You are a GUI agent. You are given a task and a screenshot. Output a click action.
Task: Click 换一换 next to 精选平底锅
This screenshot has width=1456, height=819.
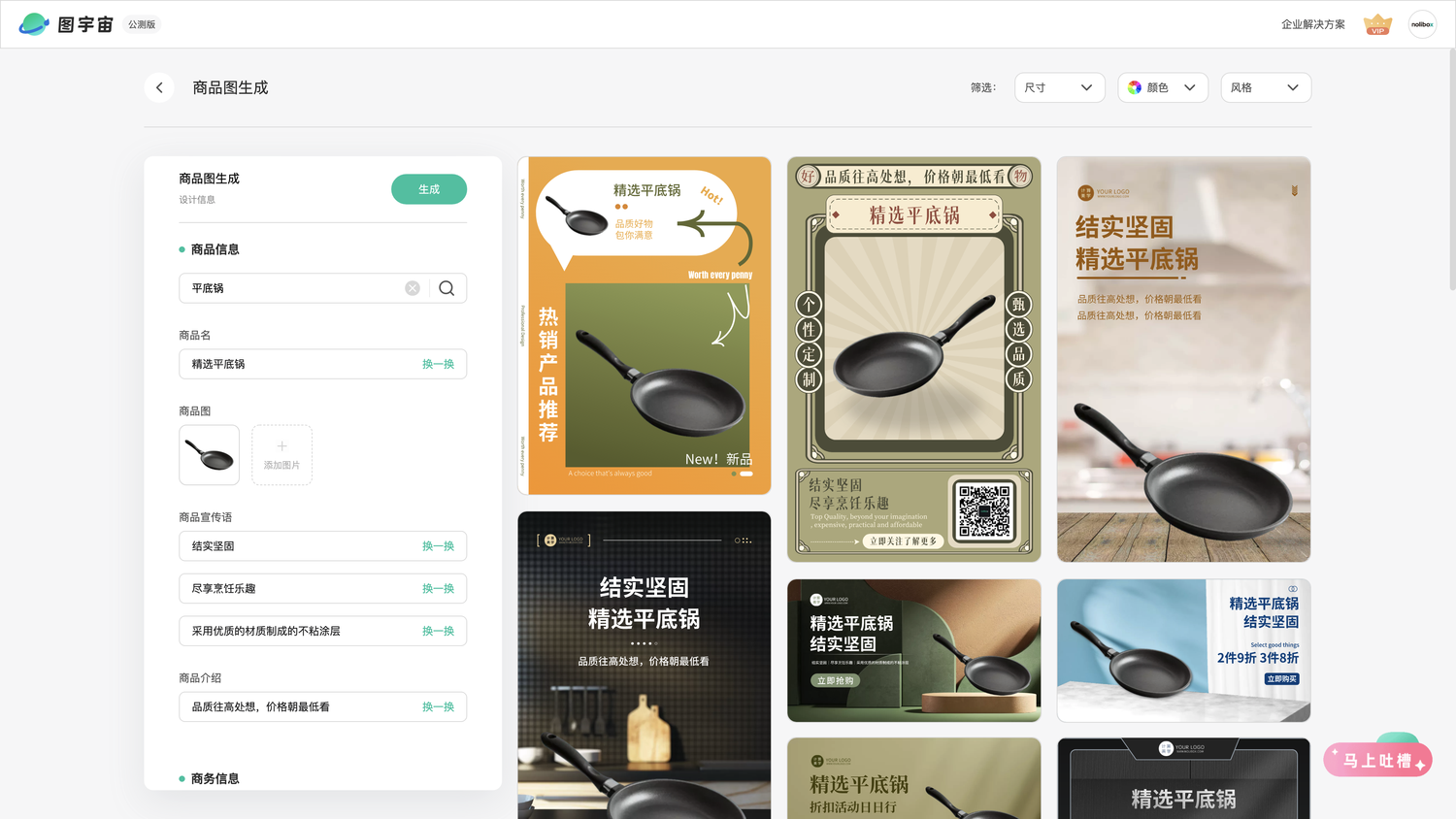[x=438, y=364]
